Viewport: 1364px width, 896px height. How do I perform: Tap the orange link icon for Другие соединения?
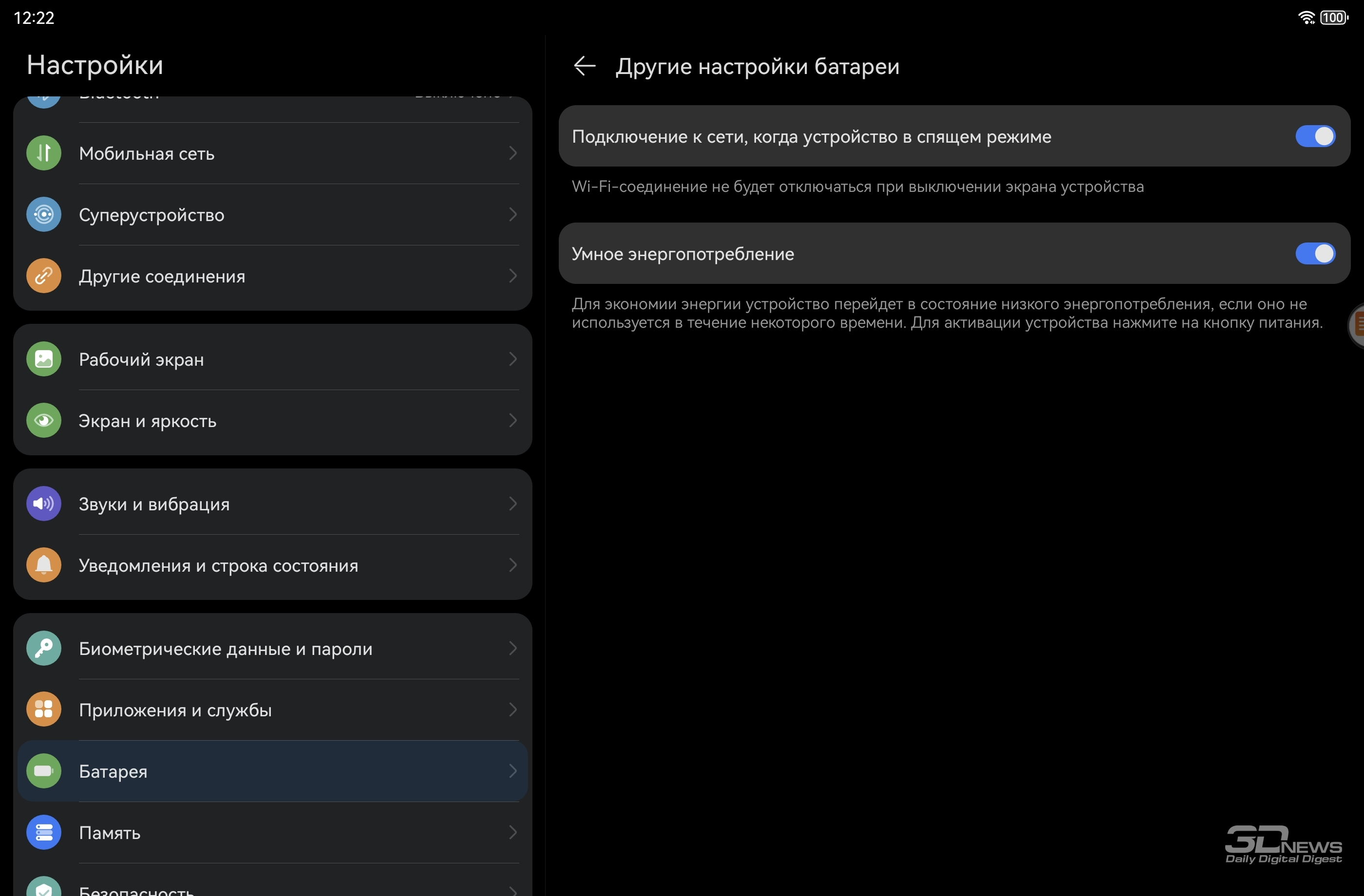point(43,276)
